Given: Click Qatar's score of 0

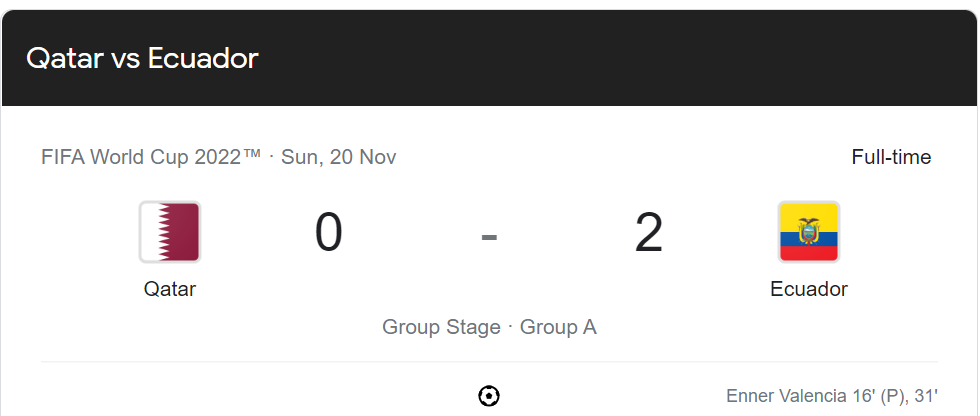Looking at the screenshot, I should [329, 232].
